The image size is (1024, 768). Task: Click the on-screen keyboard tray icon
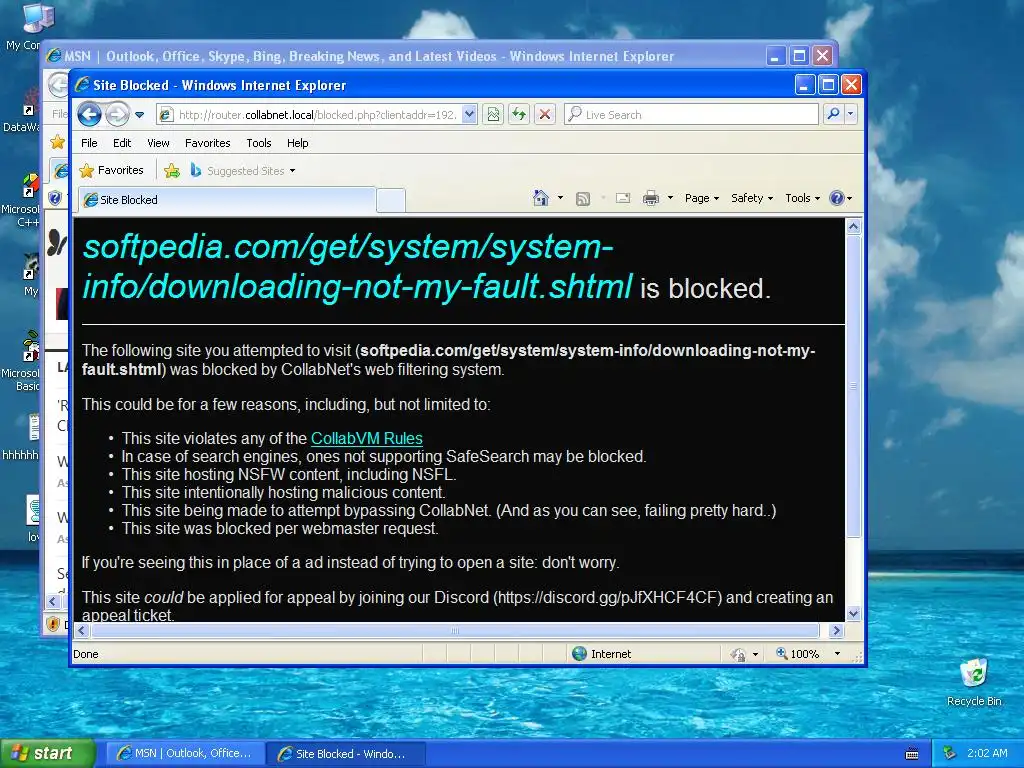(x=912, y=754)
